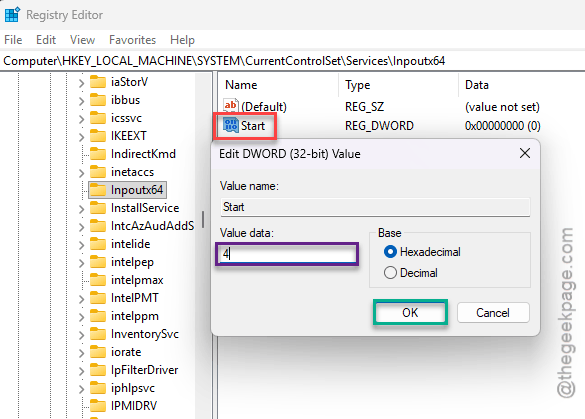Select the IndirectKmd folder icon
585x419 pixels.
pos(98,154)
